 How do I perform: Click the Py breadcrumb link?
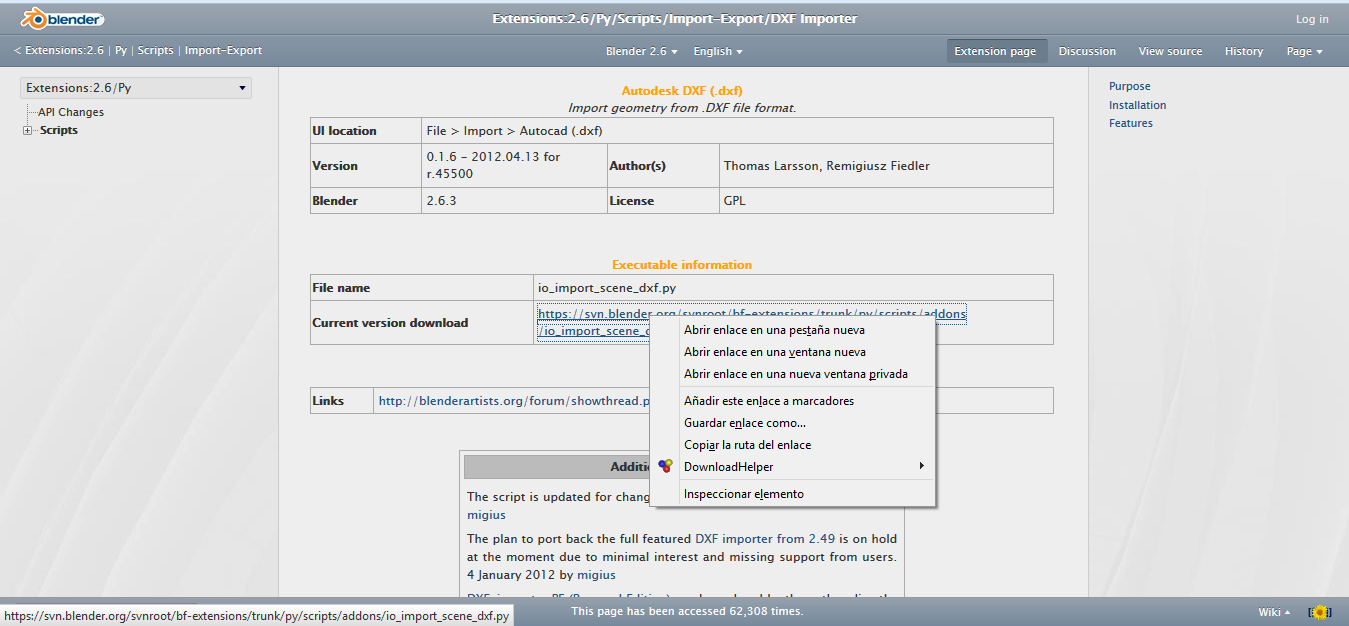point(121,51)
